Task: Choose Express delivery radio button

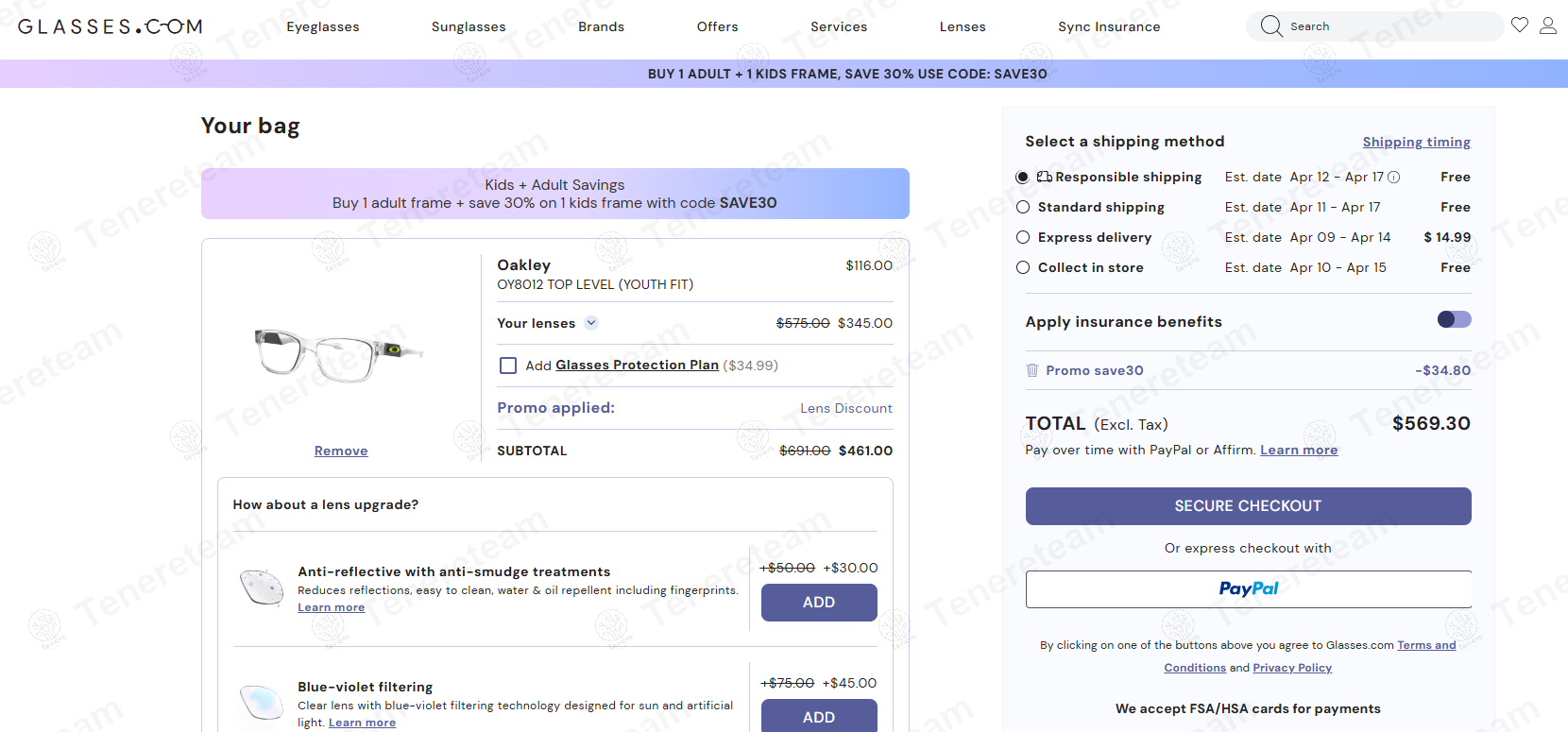Action: 1023,238
